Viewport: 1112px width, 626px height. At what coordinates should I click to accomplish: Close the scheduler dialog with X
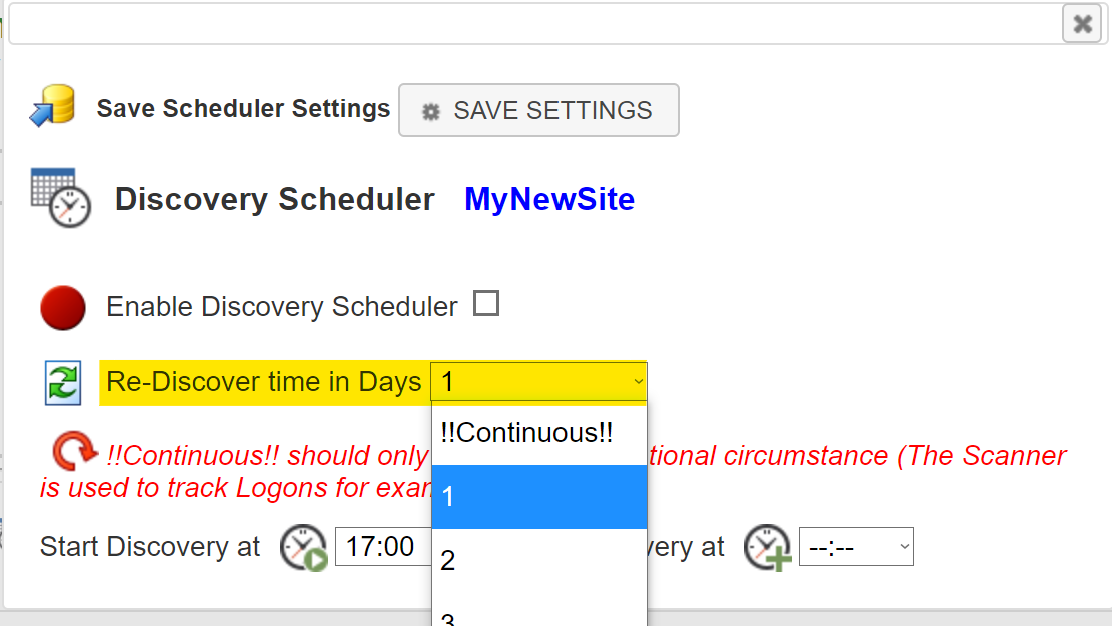tap(1082, 24)
